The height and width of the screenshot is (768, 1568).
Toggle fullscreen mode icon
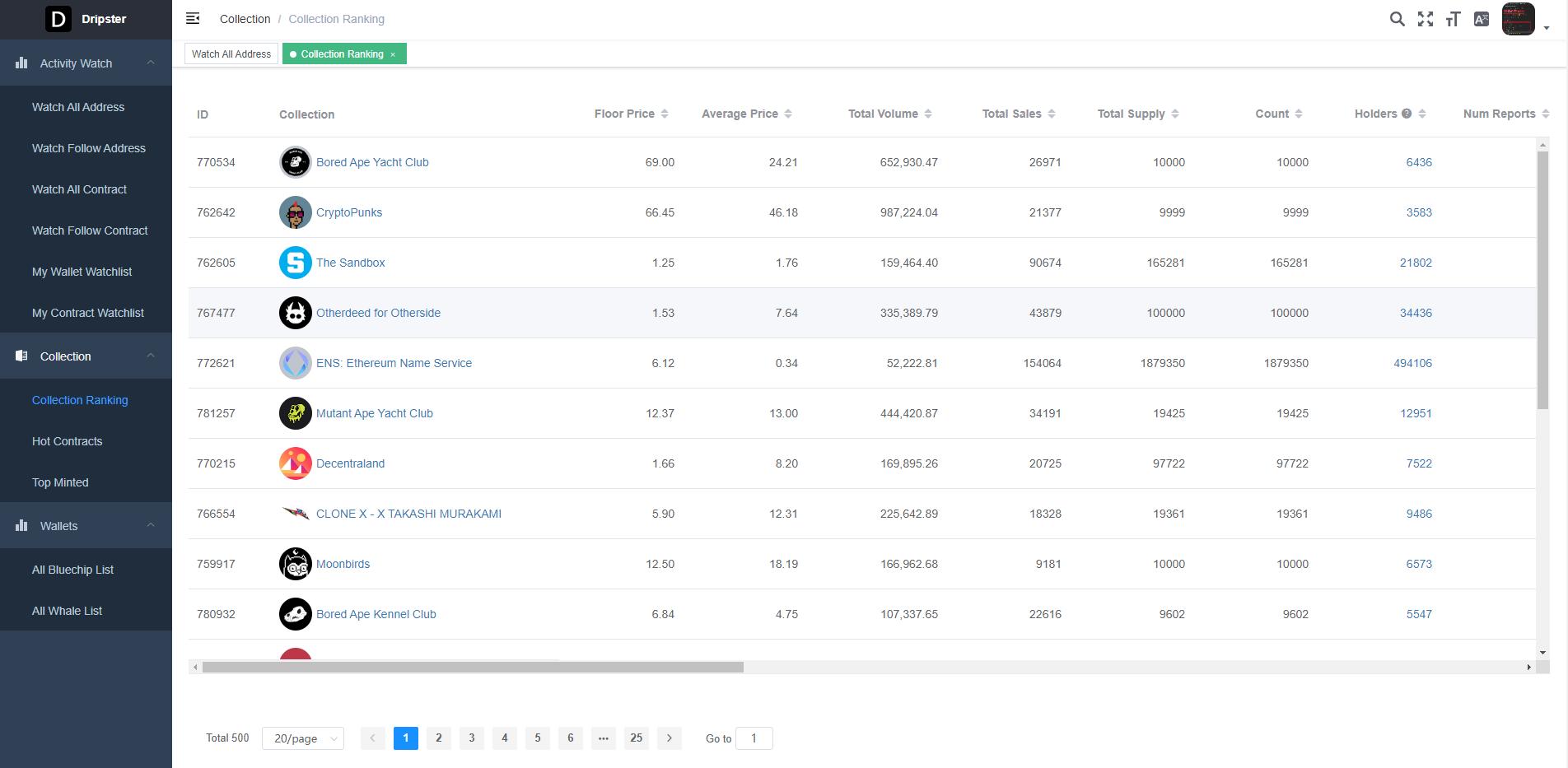1426,19
